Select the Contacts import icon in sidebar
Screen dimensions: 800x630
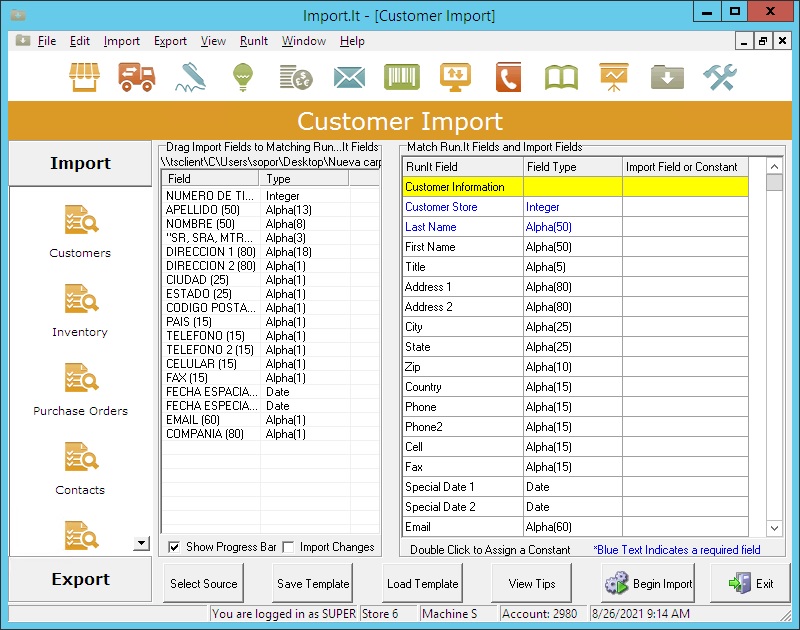click(x=81, y=457)
